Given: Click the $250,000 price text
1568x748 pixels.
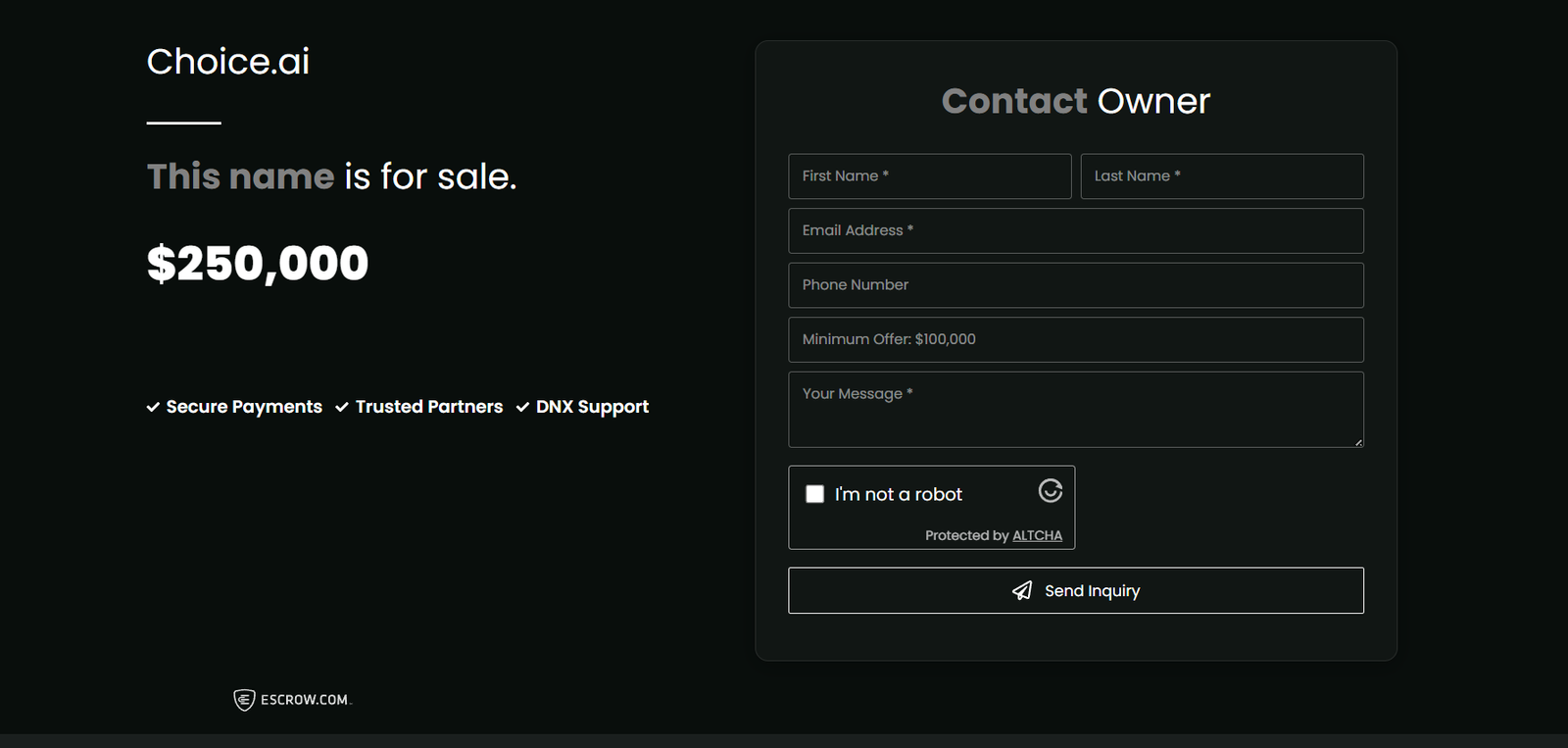Looking at the screenshot, I should pos(258,263).
